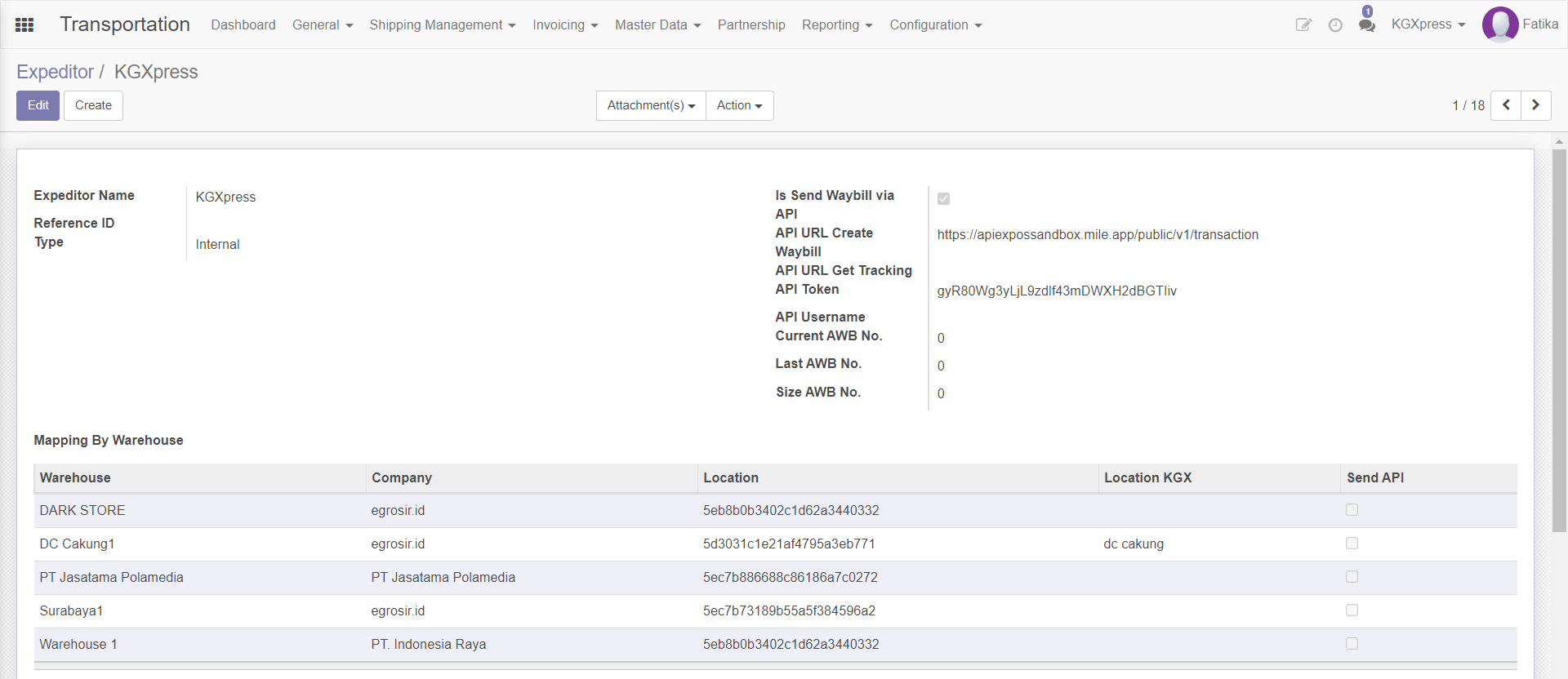Open the Dashboard menu item
This screenshot has height=679, width=1568.
coord(243,24)
